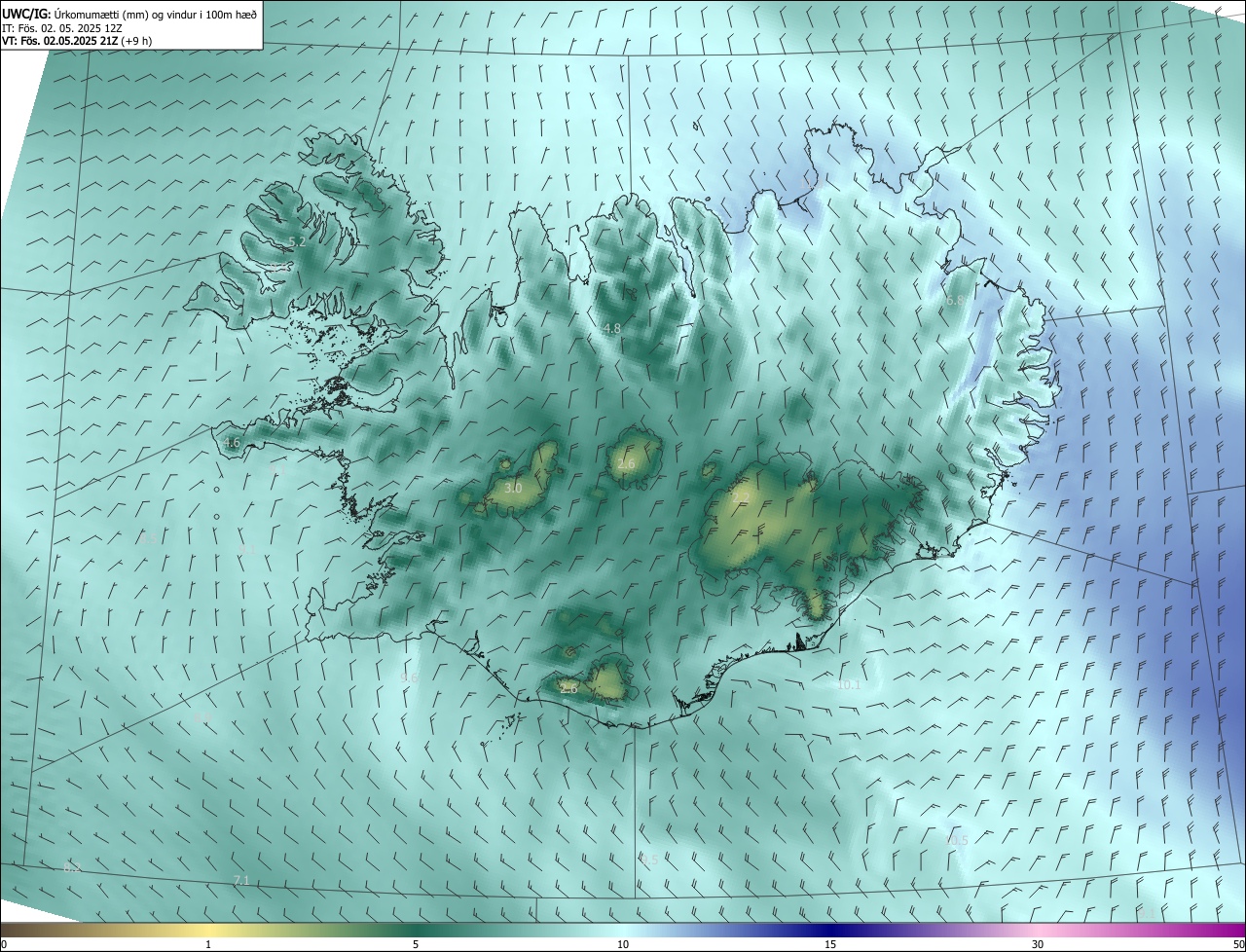The width and height of the screenshot is (1246, 952).
Task: Click the 15 tick on the color scale
Action: point(830,944)
